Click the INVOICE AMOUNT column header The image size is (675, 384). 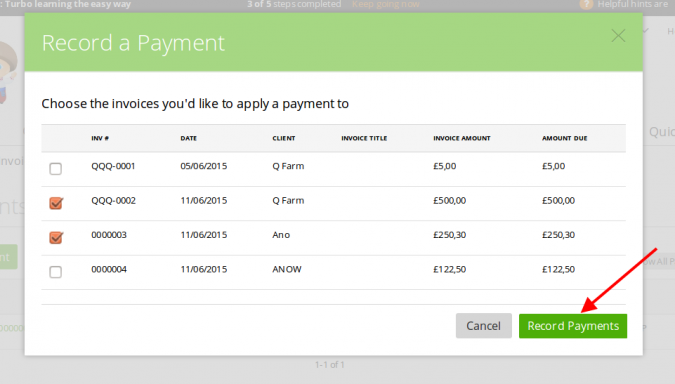click(461, 138)
